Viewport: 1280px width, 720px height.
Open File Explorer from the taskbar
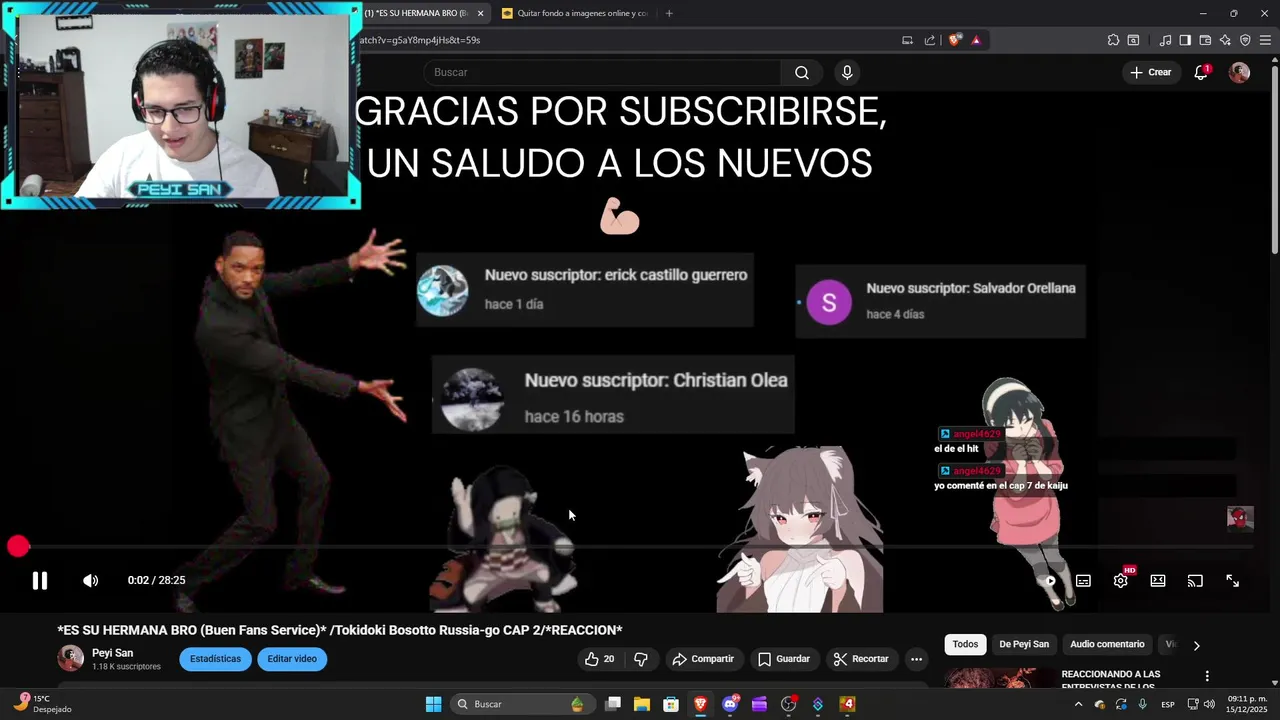[642, 704]
